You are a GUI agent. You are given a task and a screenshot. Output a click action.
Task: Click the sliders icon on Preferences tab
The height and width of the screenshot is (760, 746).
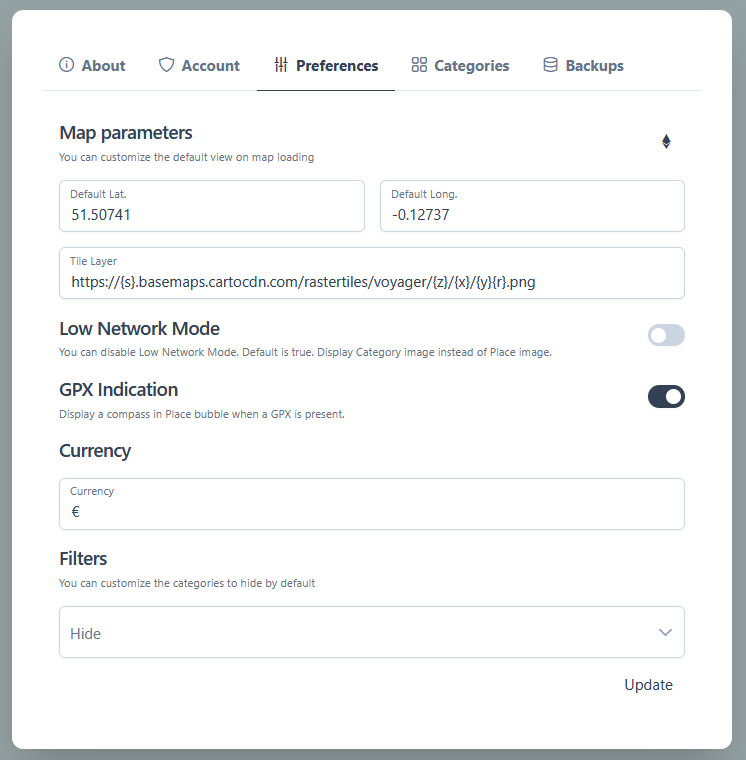281,65
